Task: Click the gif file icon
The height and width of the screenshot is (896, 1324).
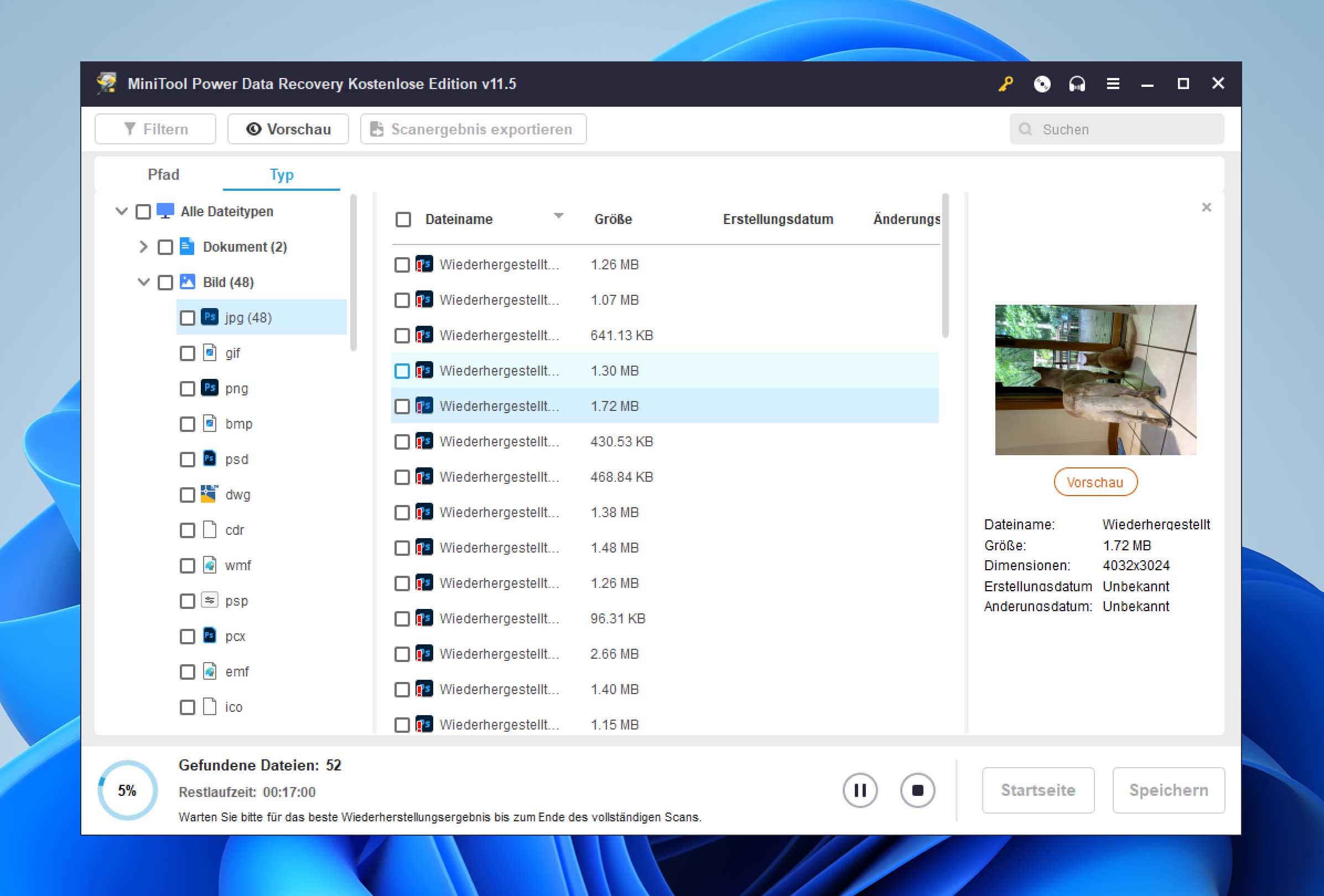Action: 209,352
